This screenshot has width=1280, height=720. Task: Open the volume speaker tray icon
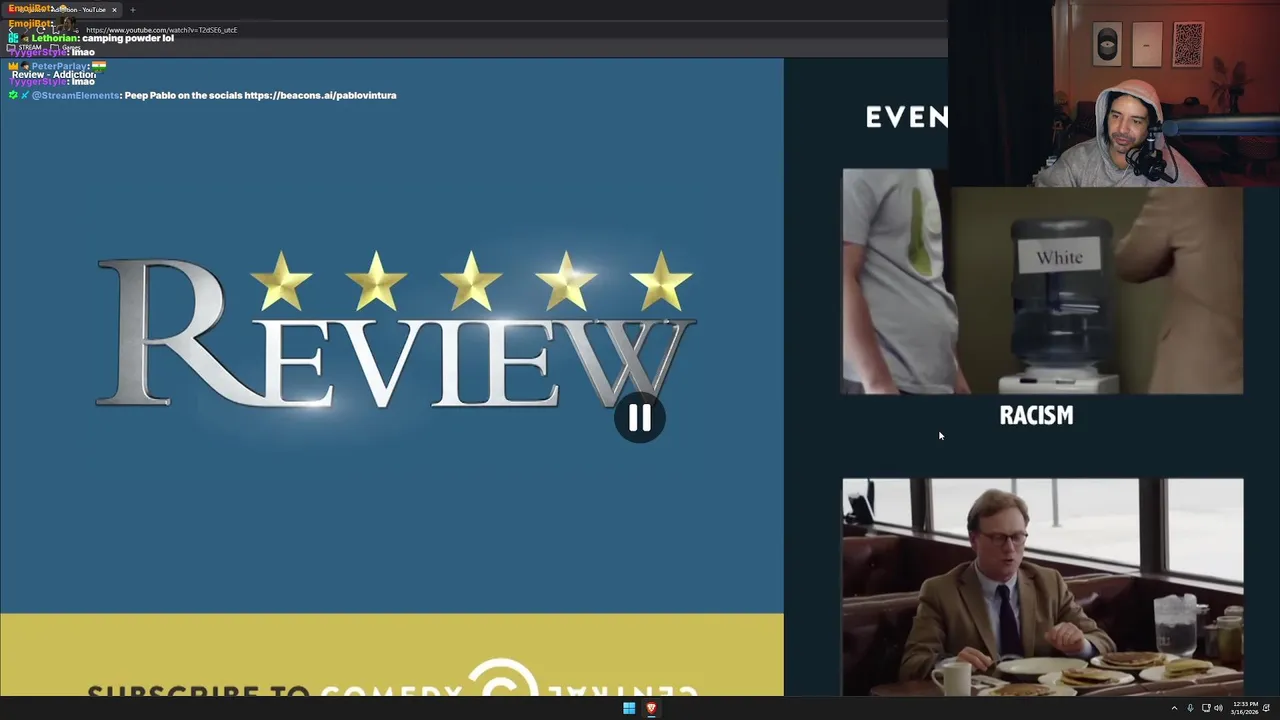[1218, 708]
